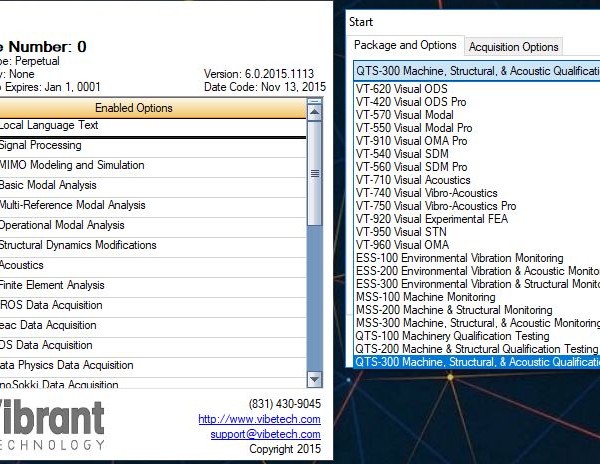Choose MSS-100 Machine Monitoring package

tap(424, 297)
